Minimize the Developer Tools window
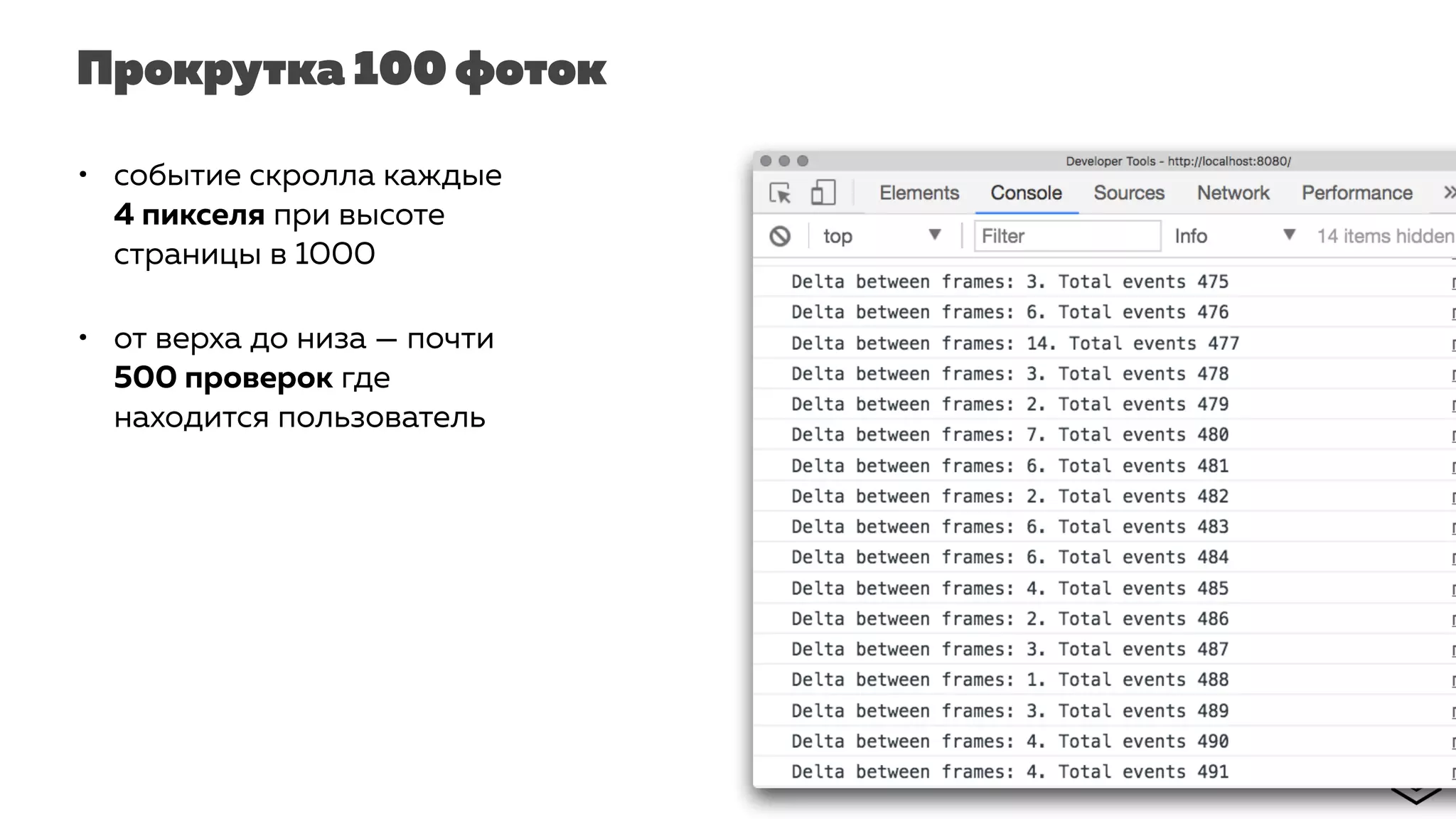This screenshot has width=1456, height=819. pos(784,161)
